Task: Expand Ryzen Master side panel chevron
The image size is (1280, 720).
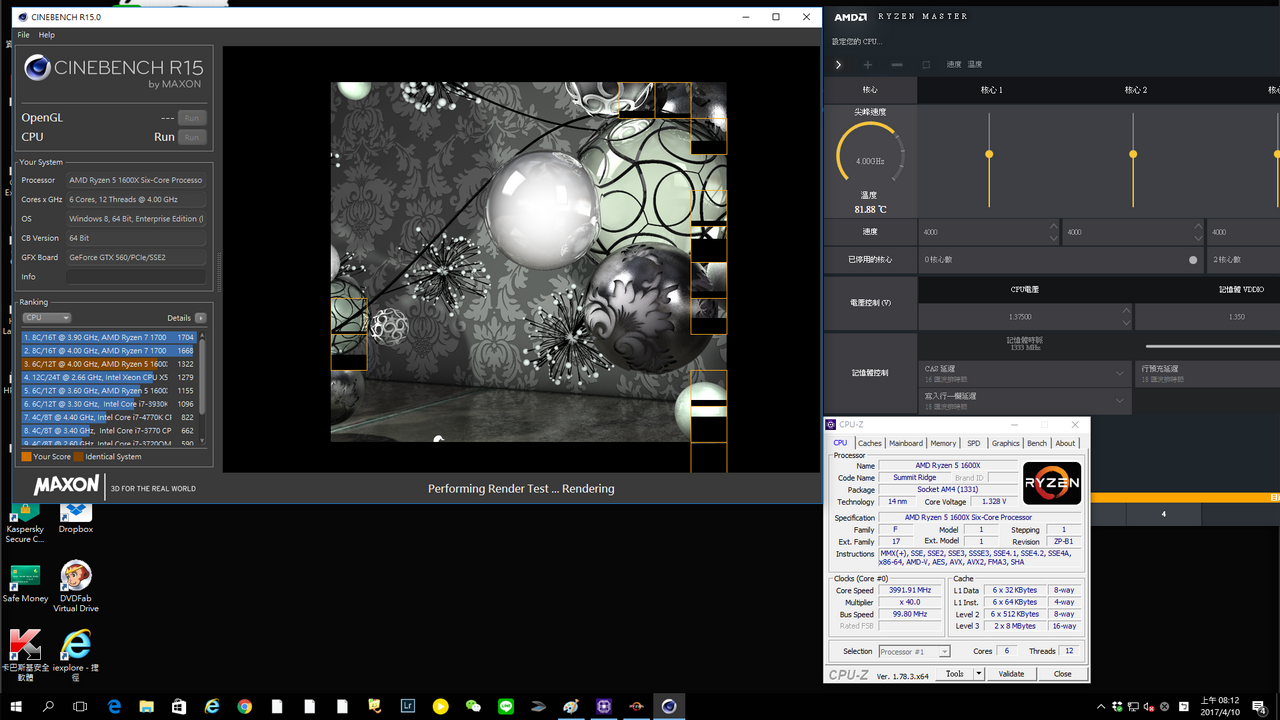Action: pyautogui.click(x=838, y=65)
